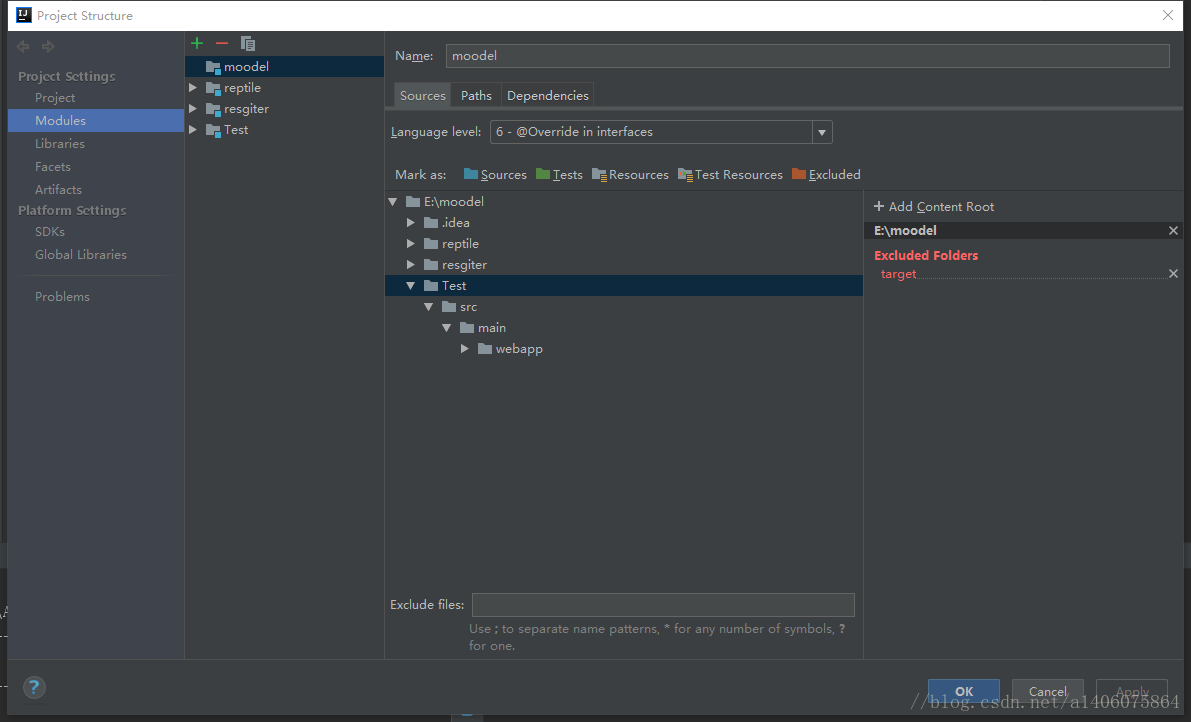Click Add Content Root
Screen dimensions: 1191x722
pyautogui.click(x=934, y=207)
